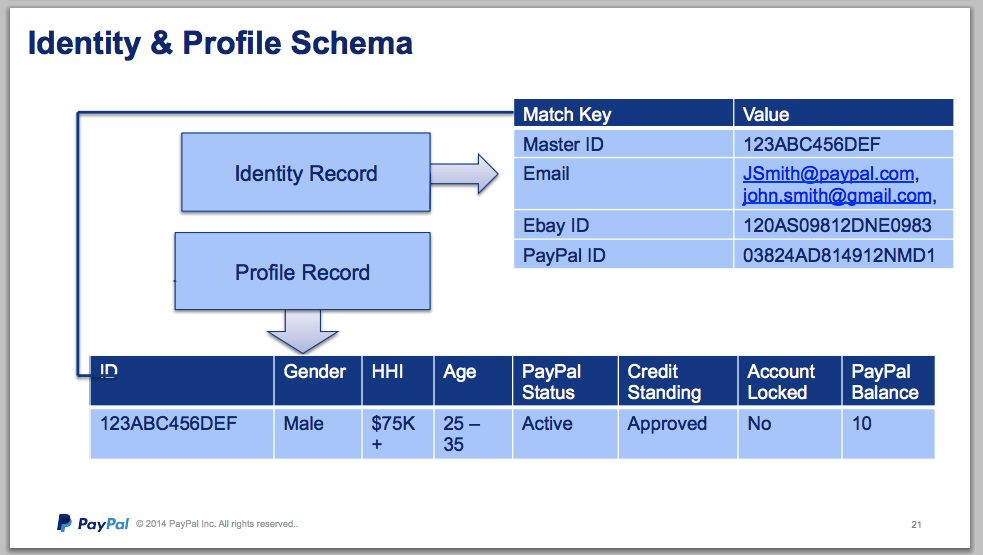
Task: Click the PayPal Balance value 10
Action: [x=861, y=424]
